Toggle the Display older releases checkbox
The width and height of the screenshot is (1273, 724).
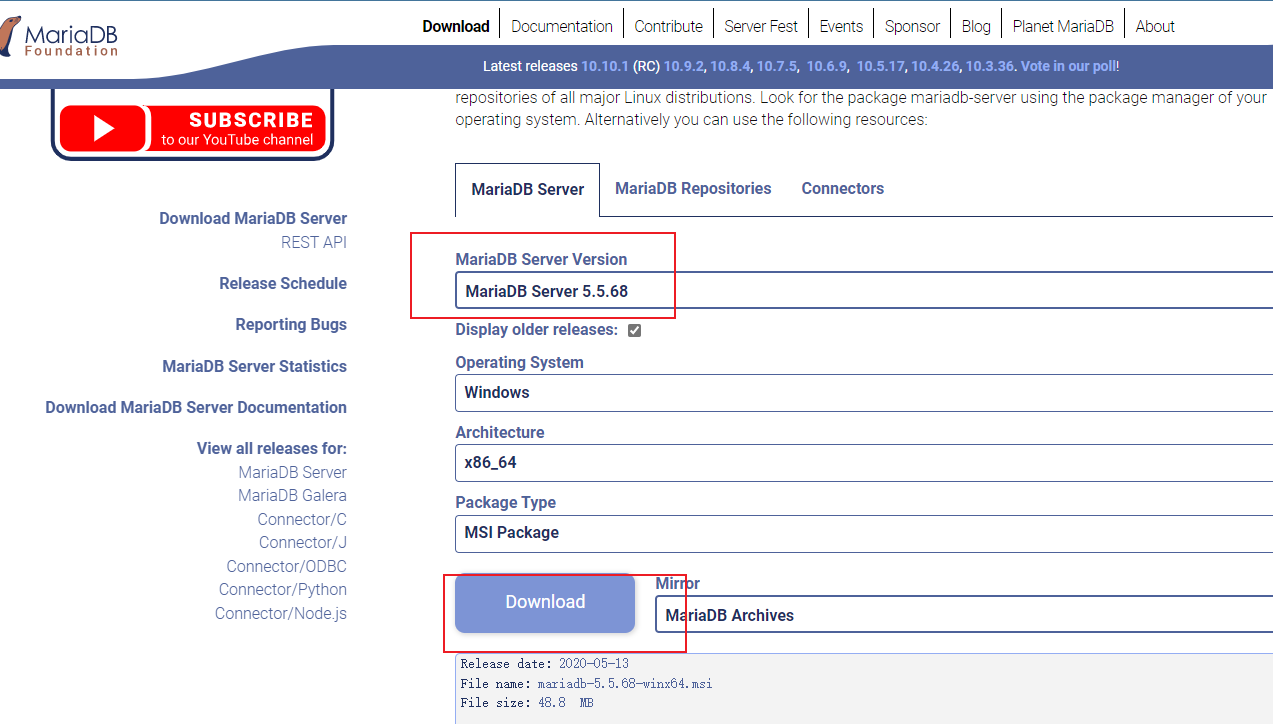(x=634, y=330)
